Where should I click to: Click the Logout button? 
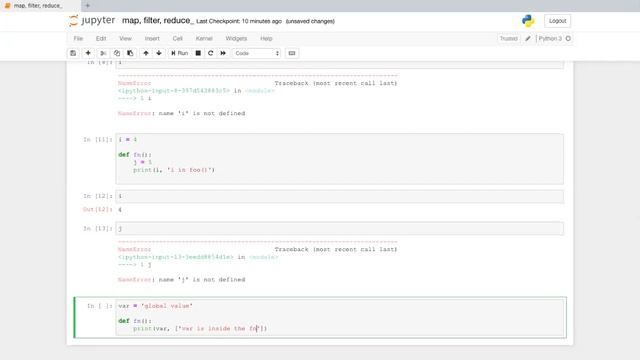(557, 21)
